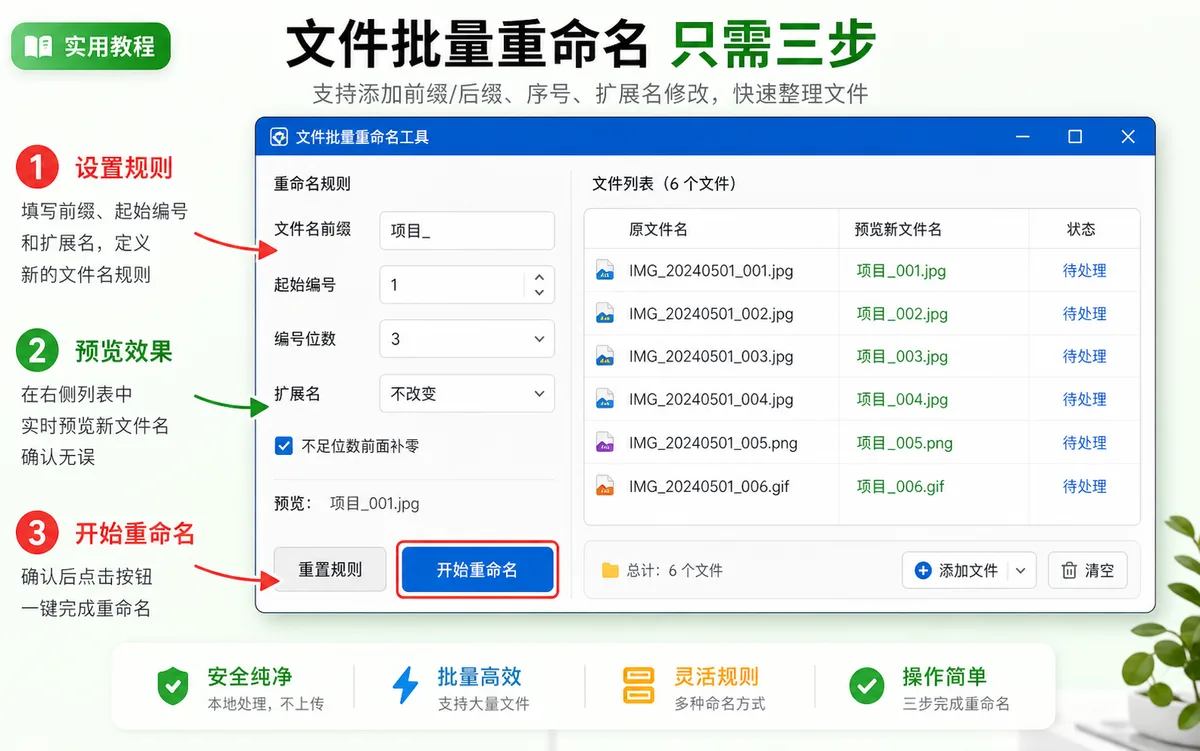Click the 总计: 6 个文件 summary text
Image resolution: width=1200 pixels, height=751 pixels.
(675, 571)
